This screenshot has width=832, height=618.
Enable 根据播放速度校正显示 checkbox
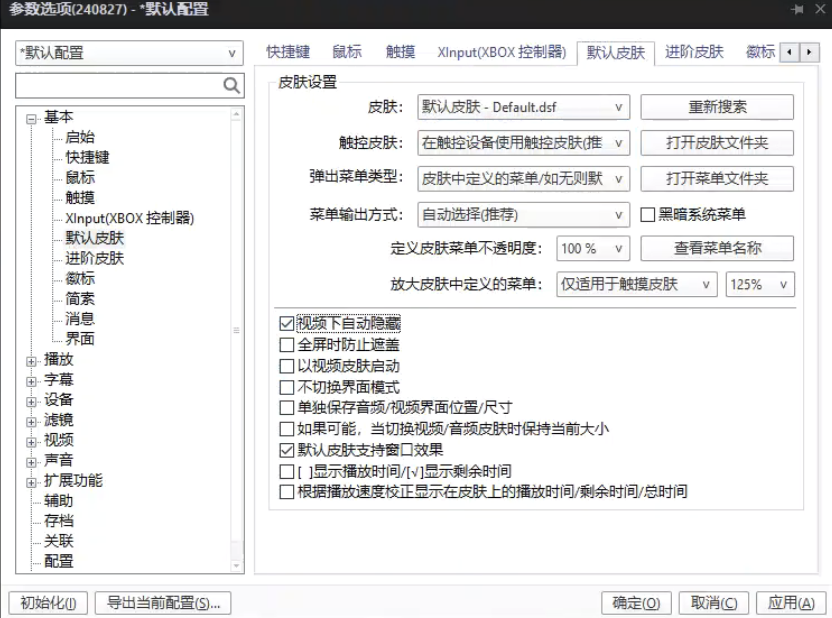(x=287, y=492)
